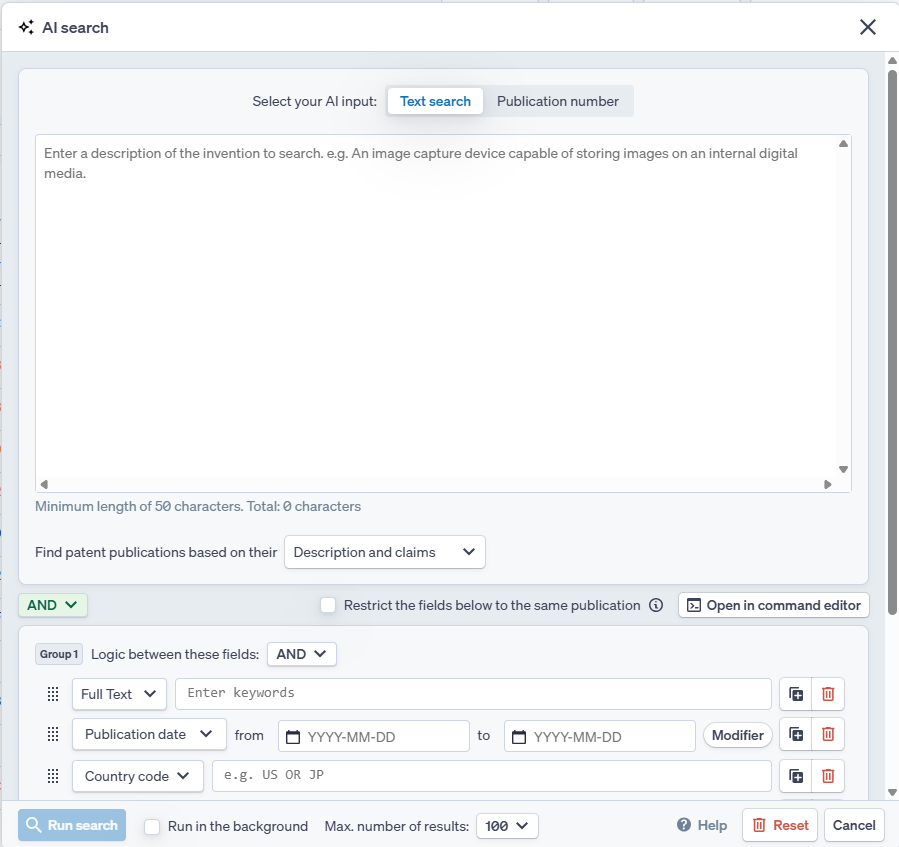Expand the Description and claims dropdown
This screenshot has width=899, height=847.
click(x=385, y=552)
